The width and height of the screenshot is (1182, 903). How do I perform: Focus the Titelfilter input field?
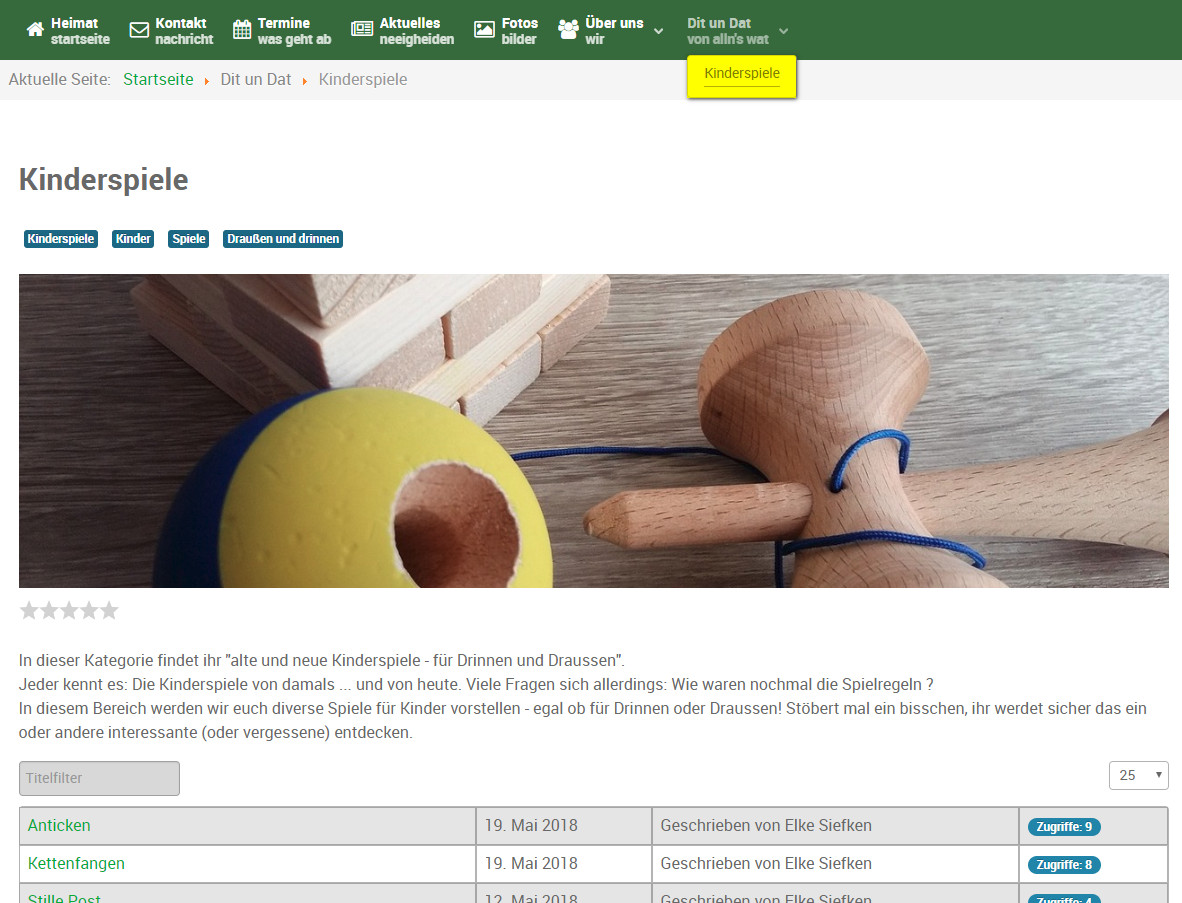point(100,778)
